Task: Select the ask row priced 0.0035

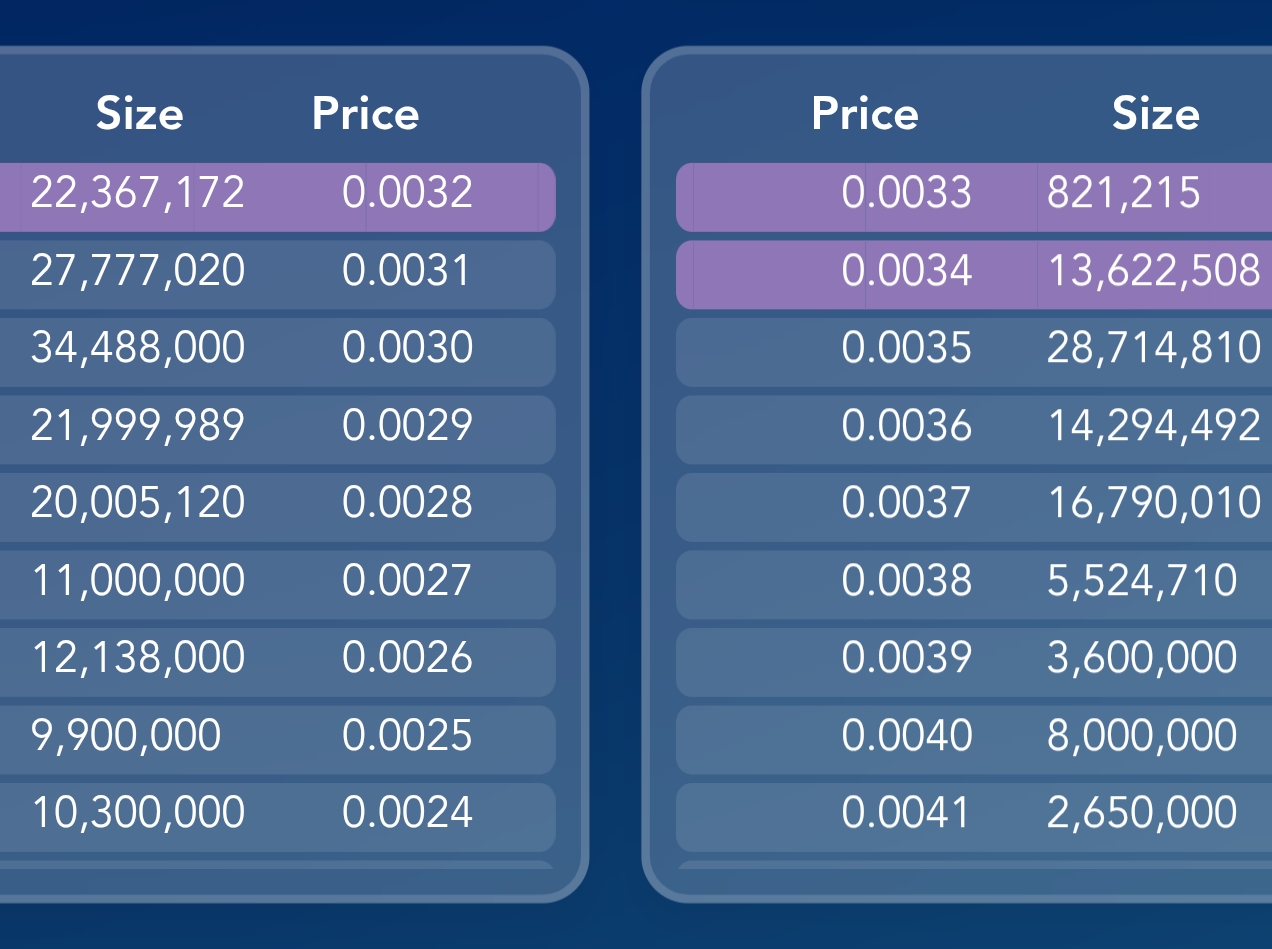Action: (x=974, y=352)
